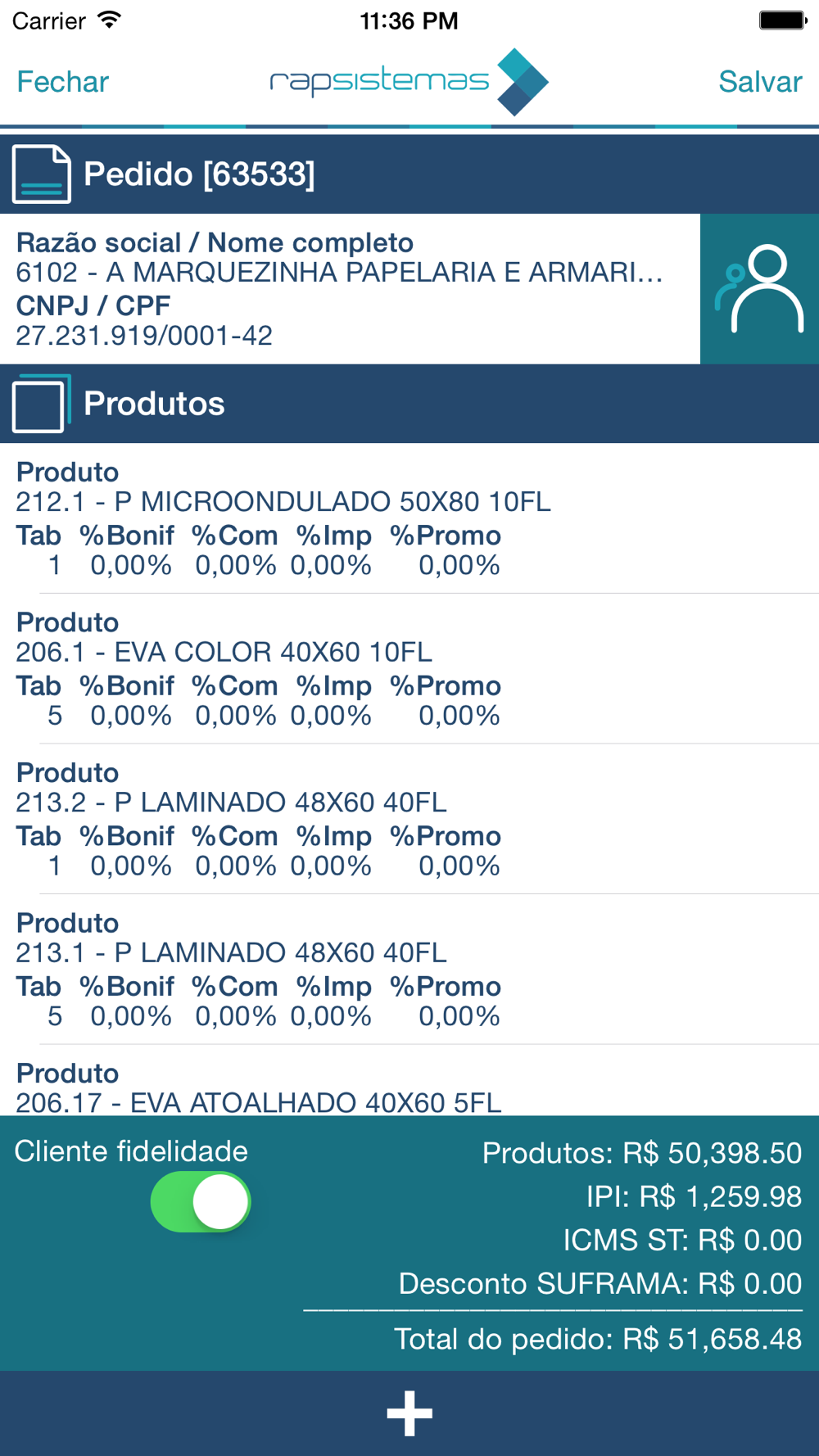
Task: Open product 213.2 P LAMINADO 48X60 40FL
Action: [x=409, y=819]
